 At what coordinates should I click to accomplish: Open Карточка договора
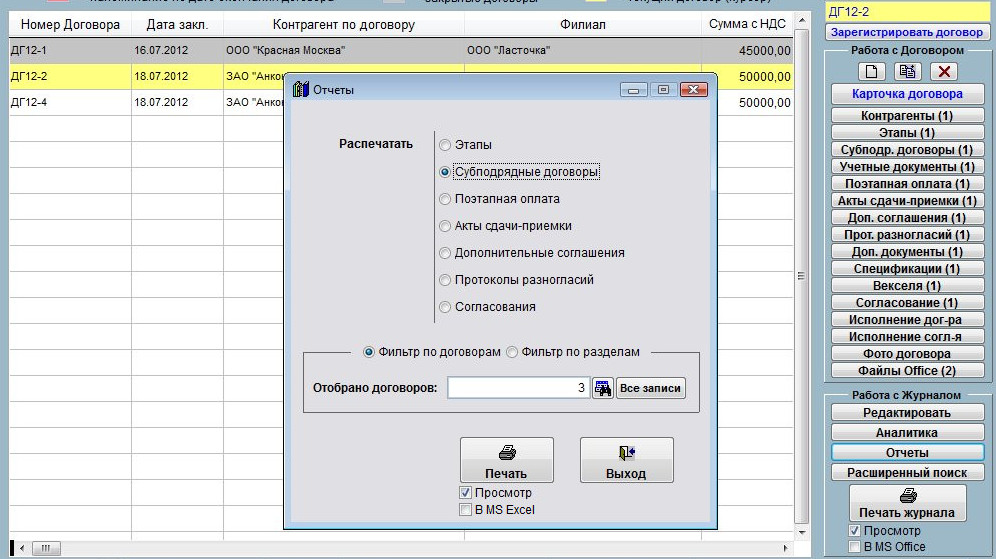pyautogui.click(x=907, y=94)
